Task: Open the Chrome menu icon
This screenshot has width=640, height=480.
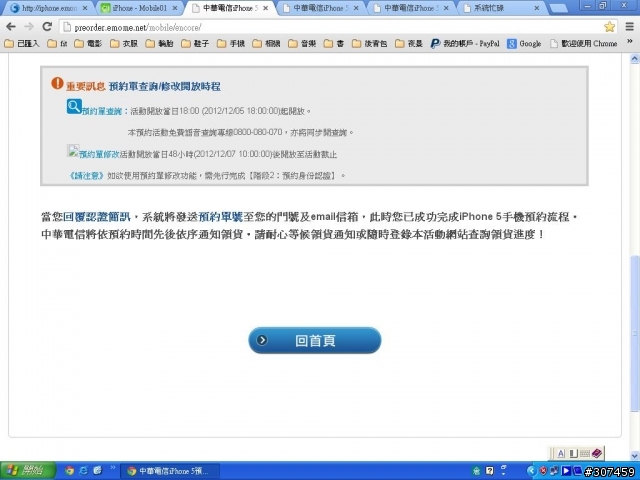Action: (x=630, y=27)
